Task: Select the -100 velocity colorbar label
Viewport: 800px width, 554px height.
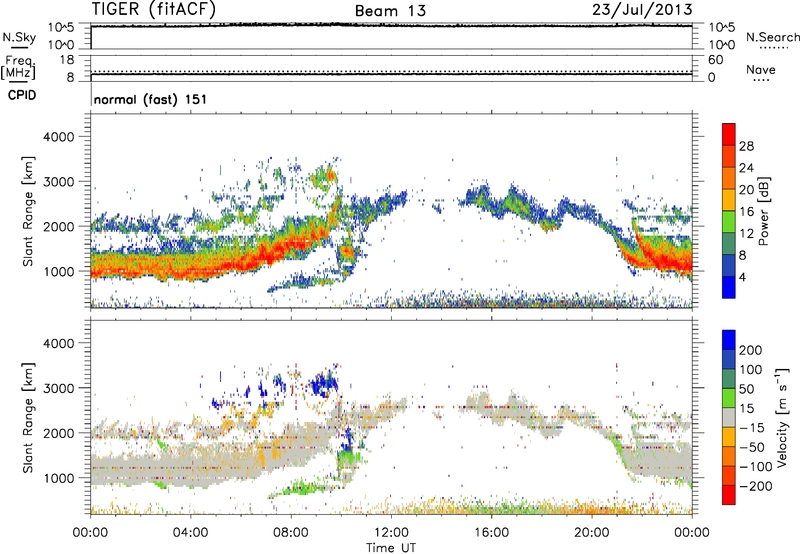Action: pyautogui.click(x=755, y=467)
